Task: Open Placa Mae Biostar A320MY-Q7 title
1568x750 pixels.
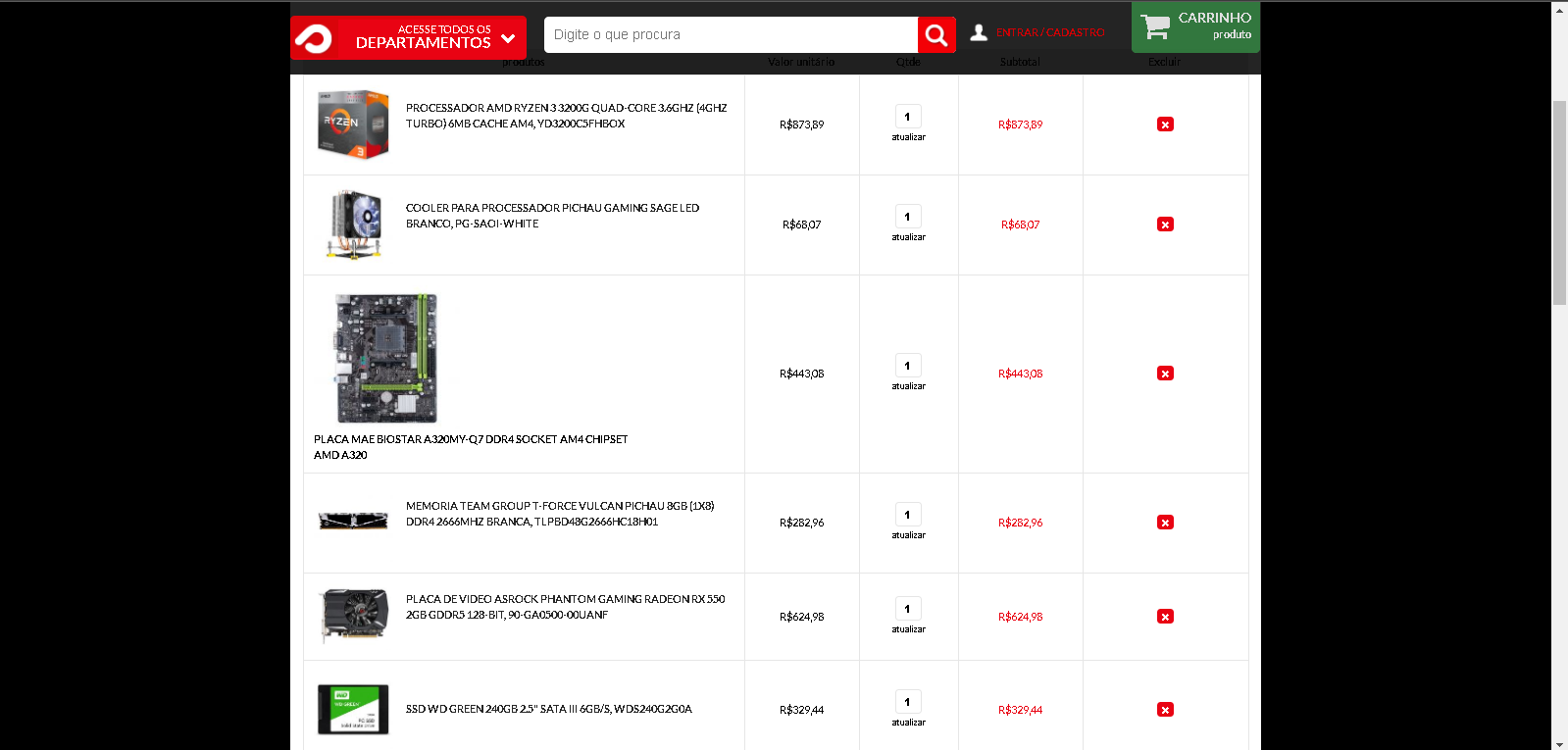Action: click(471, 447)
